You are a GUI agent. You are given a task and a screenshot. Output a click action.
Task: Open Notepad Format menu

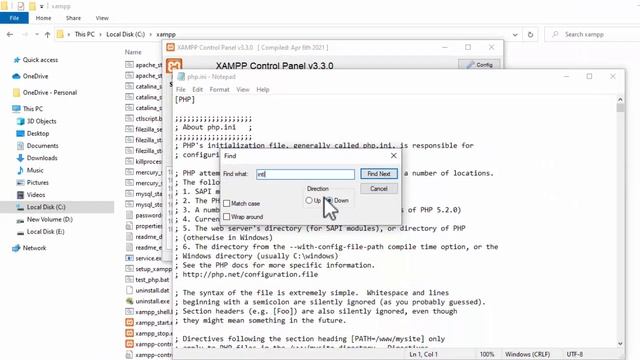pyautogui.click(x=220, y=89)
